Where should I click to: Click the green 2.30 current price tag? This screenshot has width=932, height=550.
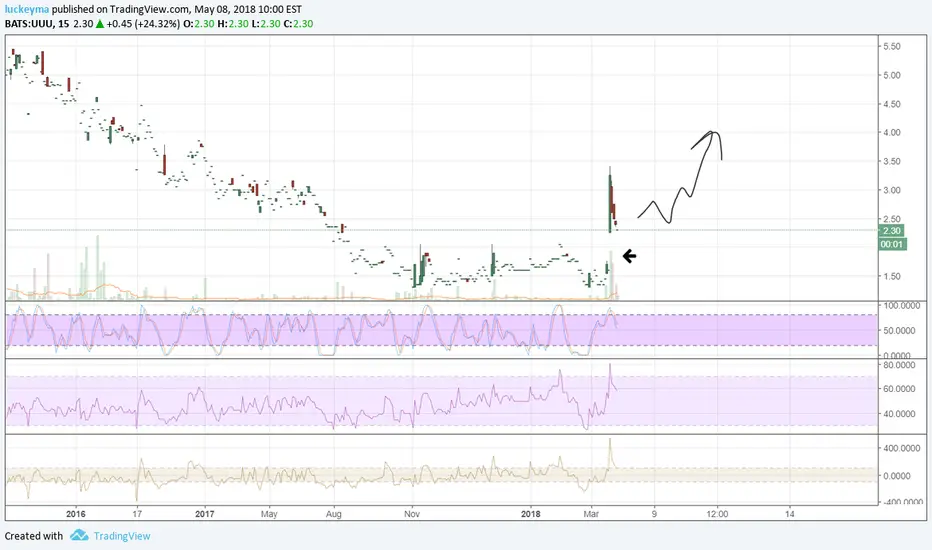(x=892, y=231)
